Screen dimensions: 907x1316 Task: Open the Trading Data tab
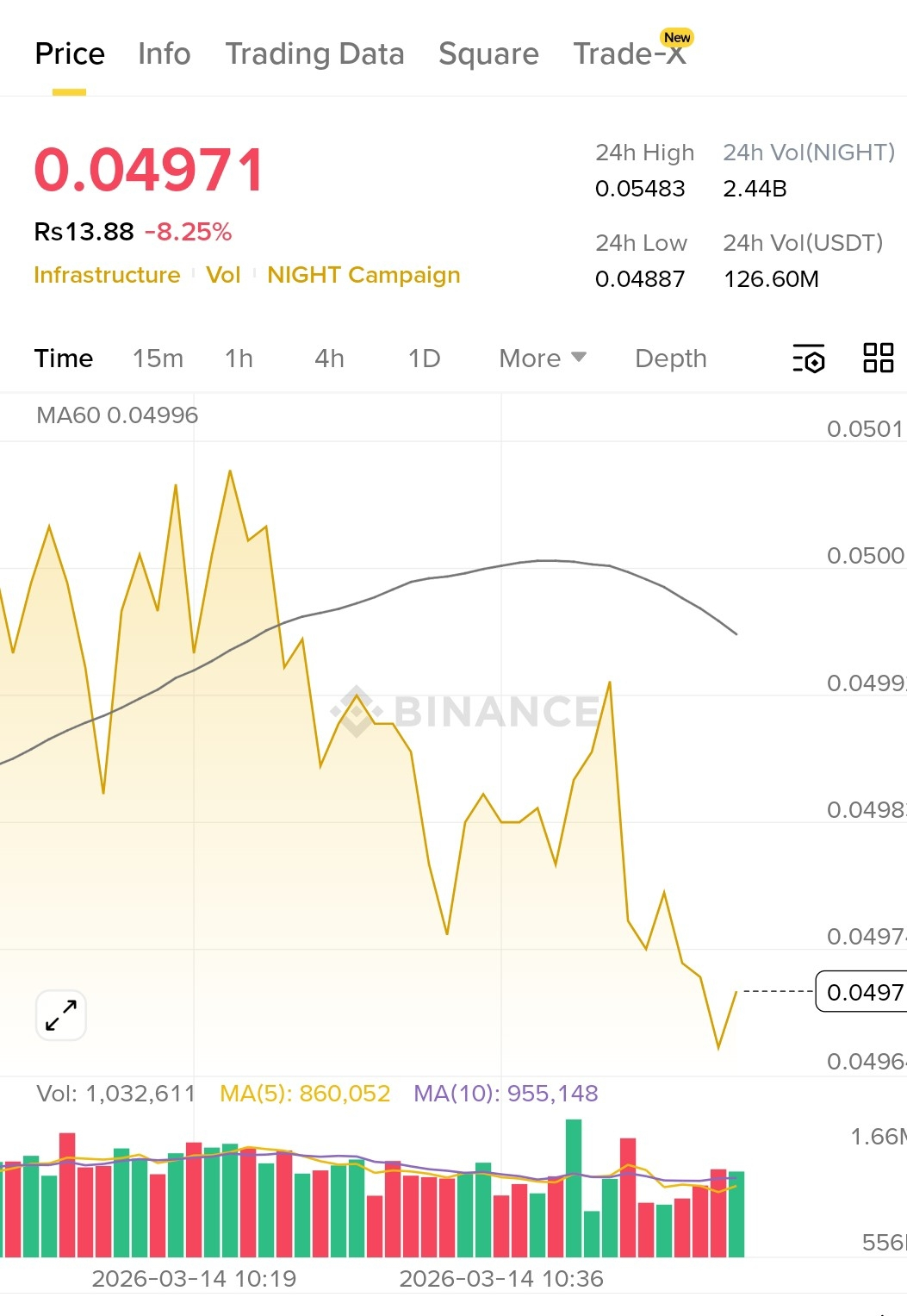tap(314, 54)
